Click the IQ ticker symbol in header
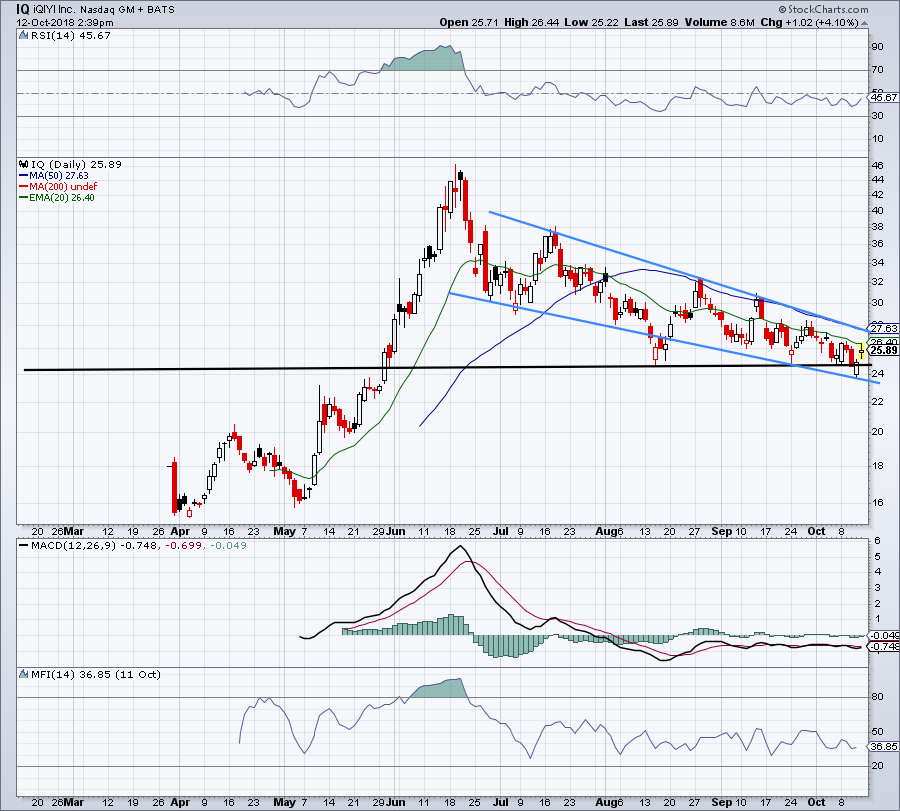 point(23,9)
